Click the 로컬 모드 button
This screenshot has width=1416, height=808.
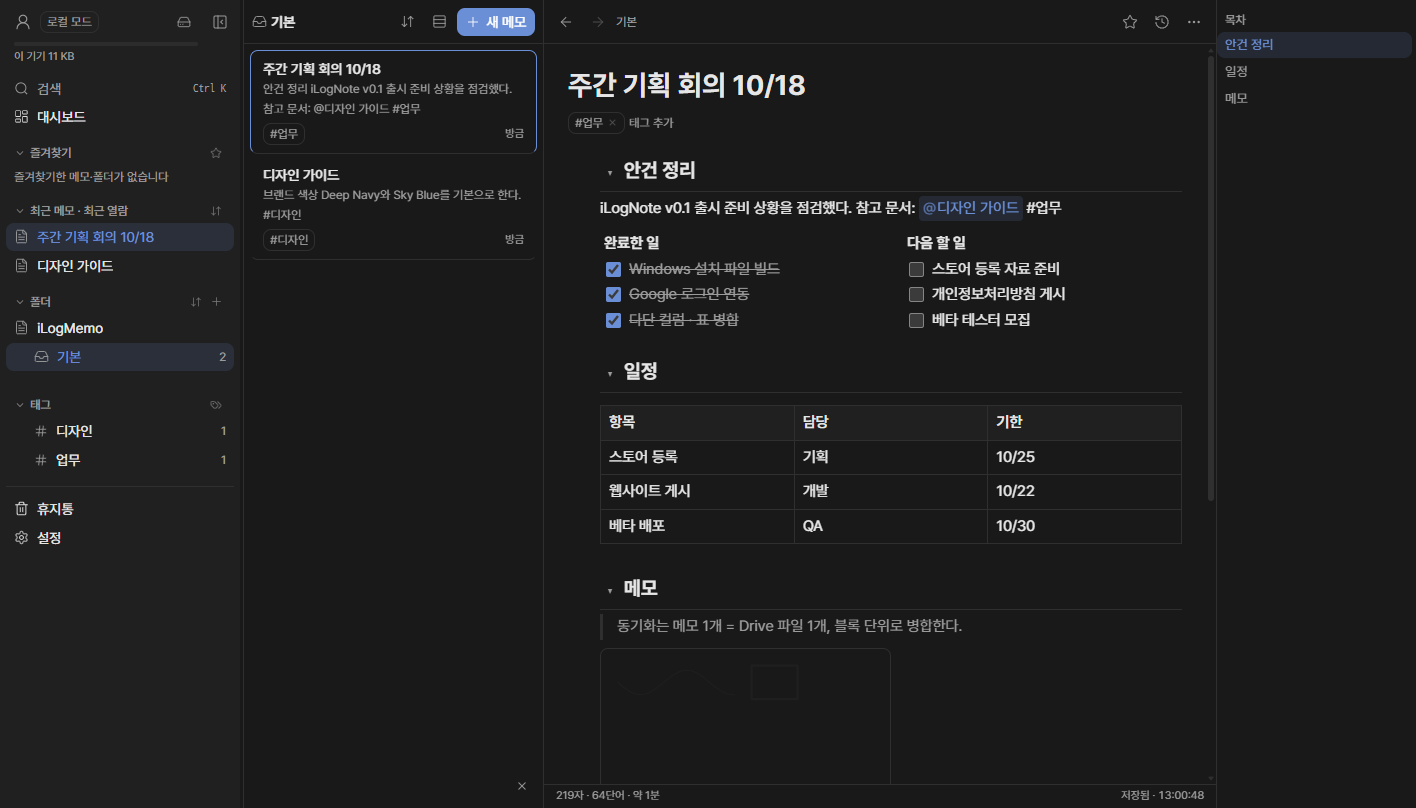coord(69,21)
